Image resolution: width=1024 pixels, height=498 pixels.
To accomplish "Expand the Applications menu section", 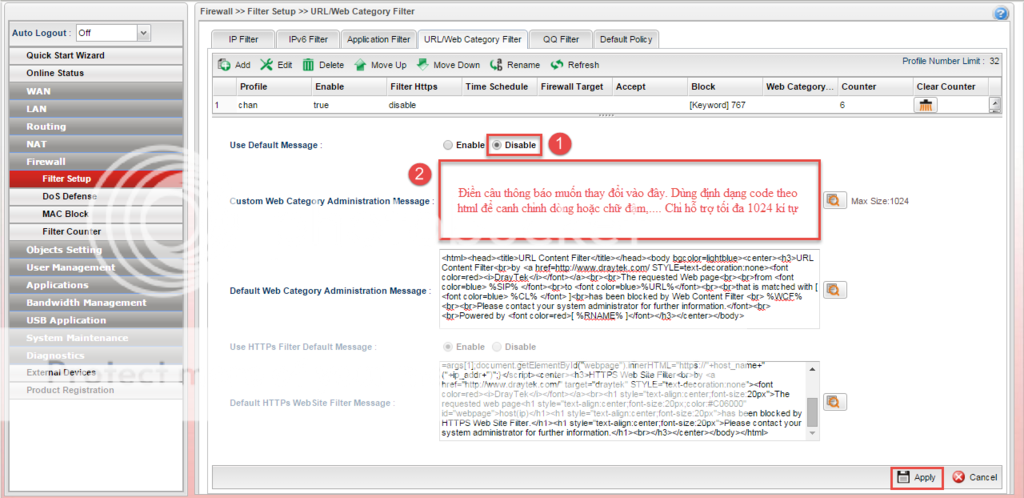I will pyautogui.click(x=96, y=285).
